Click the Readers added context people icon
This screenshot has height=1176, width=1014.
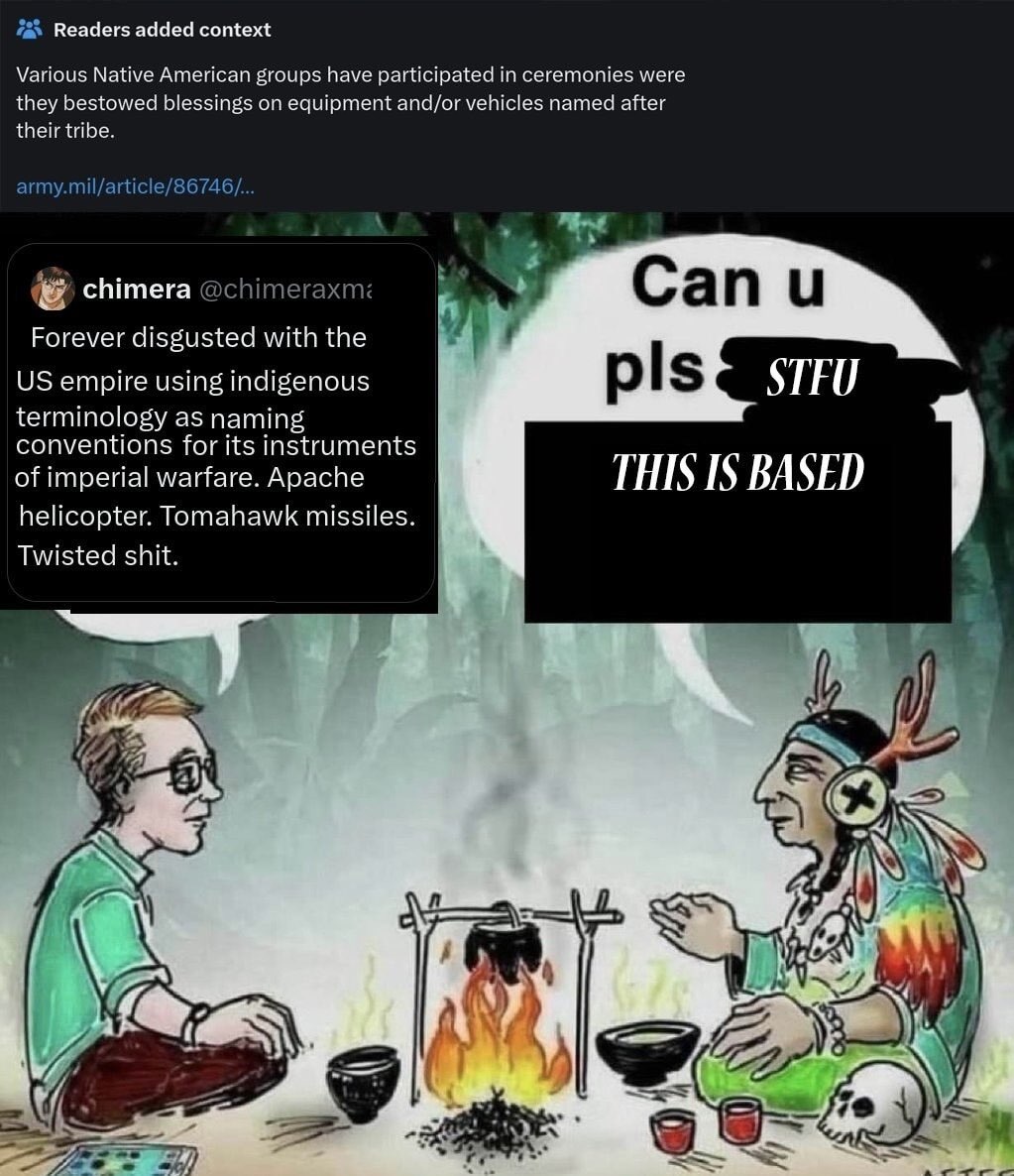pyautogui.click(x=30, y=29)
